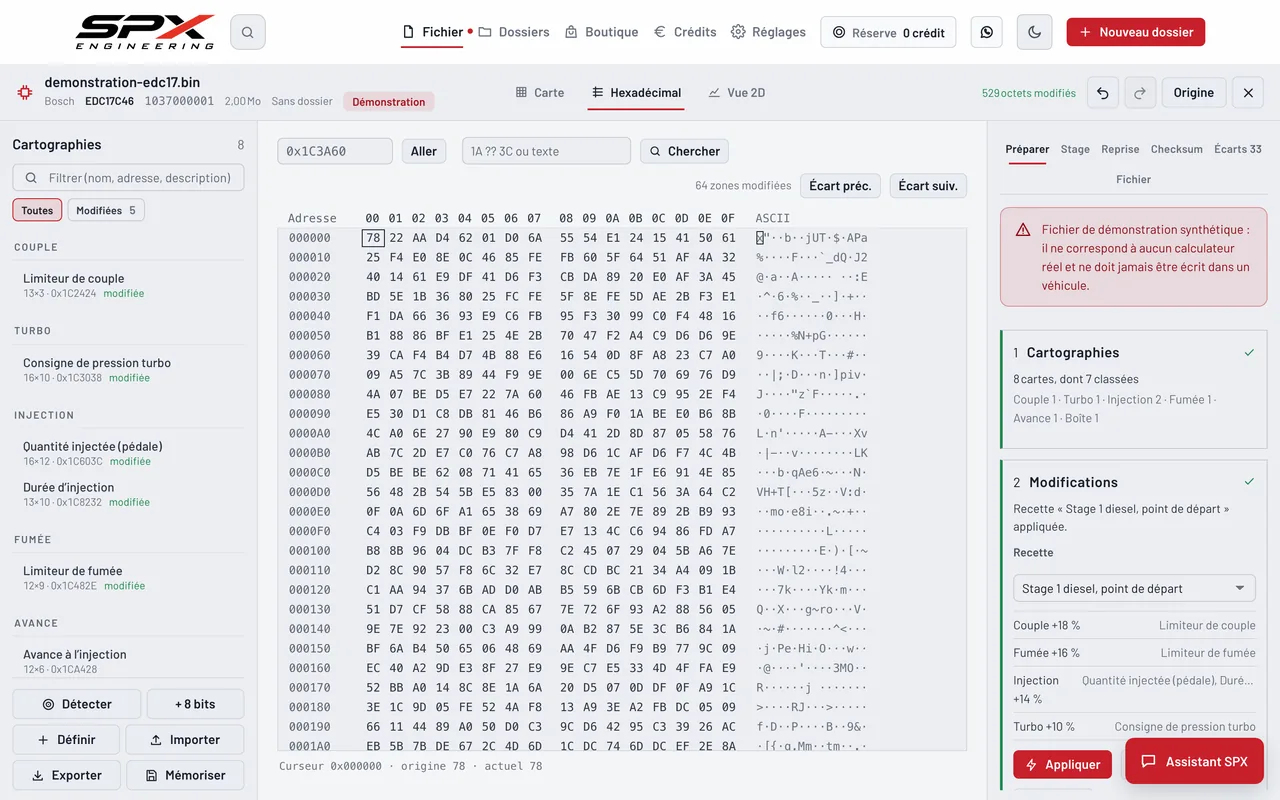
Task: Select the Limiteur de fumée map
Action: (128, 577)
